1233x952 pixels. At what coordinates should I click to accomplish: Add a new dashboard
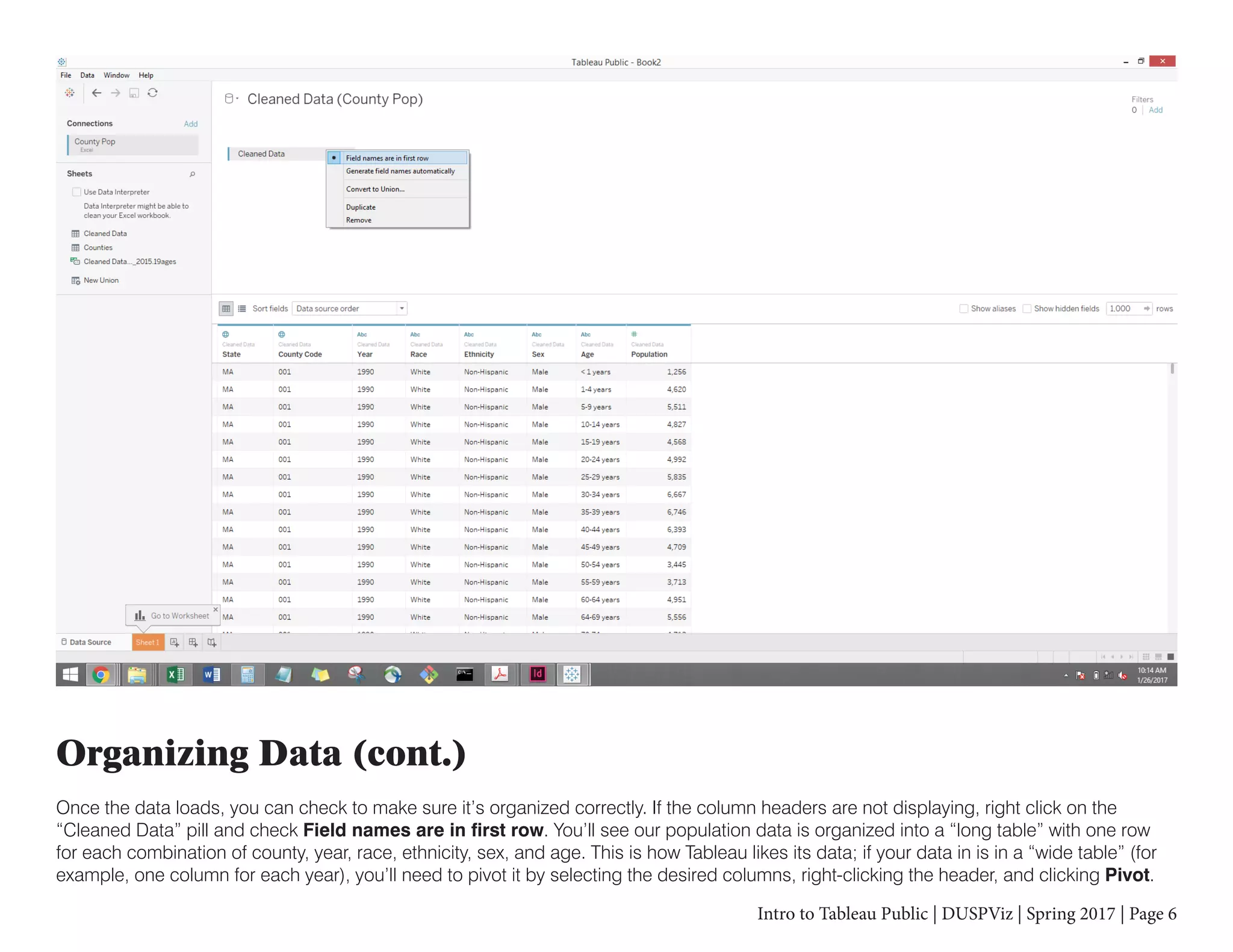(x=193, y=642)
